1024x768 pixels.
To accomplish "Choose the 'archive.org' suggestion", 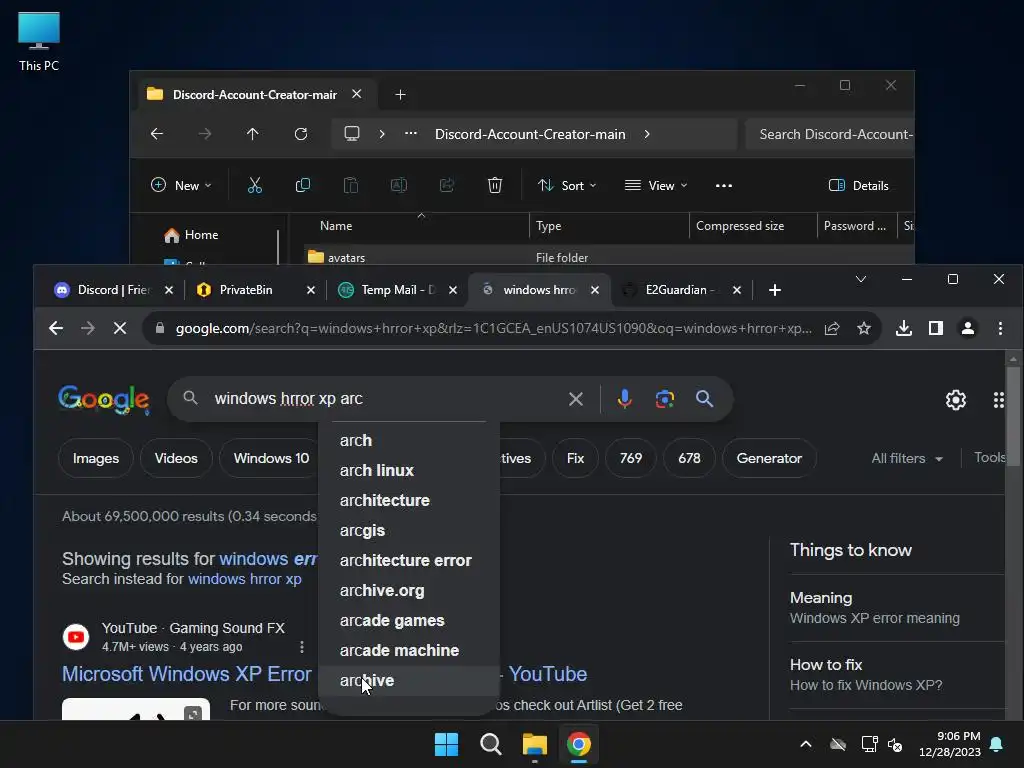I will (409, 590).
